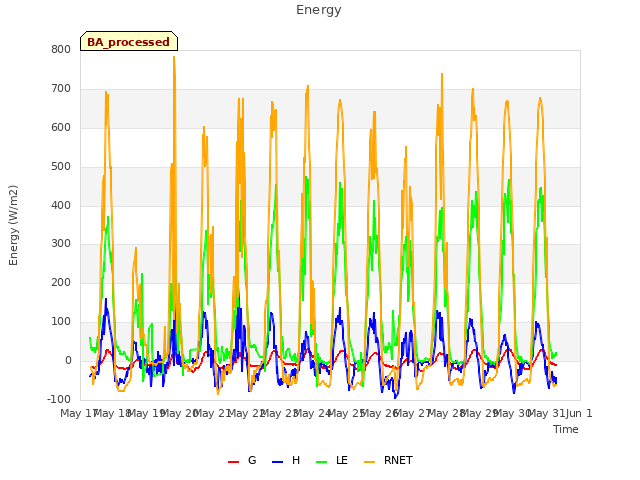Click the 500 y-axis tick label

[x=61, y=167]
